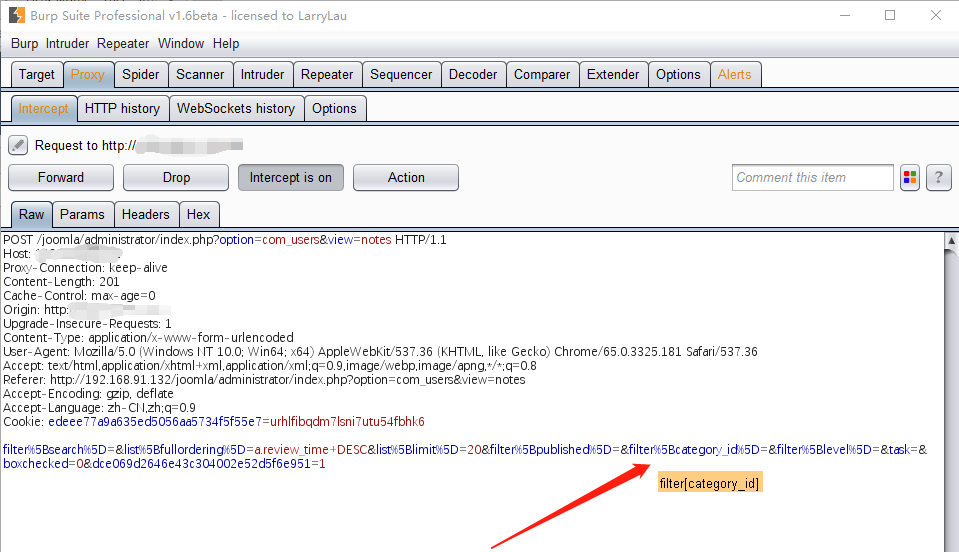Click the POST request line text

coord(224,240)
